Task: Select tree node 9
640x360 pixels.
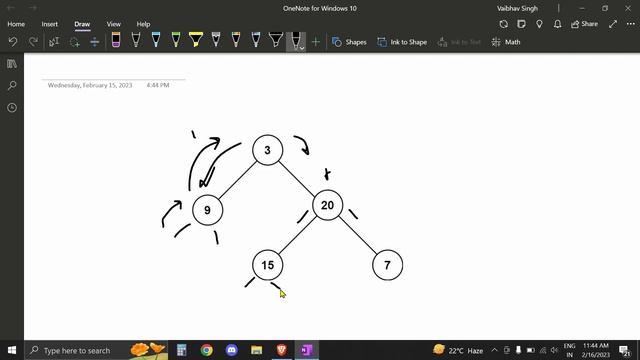Action: [x=207, y=210]
